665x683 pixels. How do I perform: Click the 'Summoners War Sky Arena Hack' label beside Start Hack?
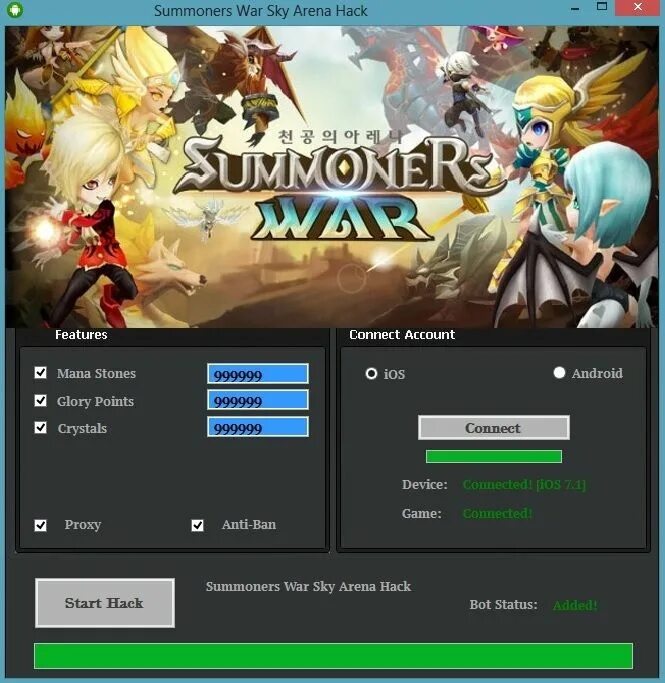click(308, 587)
